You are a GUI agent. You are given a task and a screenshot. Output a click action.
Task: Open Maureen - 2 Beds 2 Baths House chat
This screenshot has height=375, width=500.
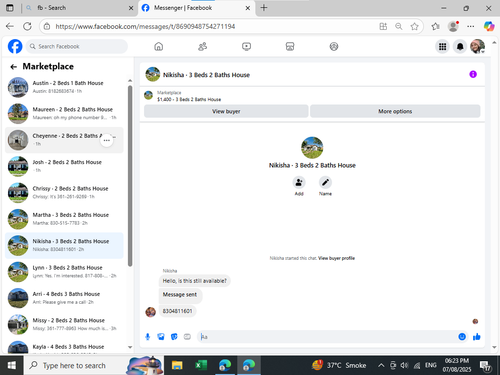click(x=64, y=113)
